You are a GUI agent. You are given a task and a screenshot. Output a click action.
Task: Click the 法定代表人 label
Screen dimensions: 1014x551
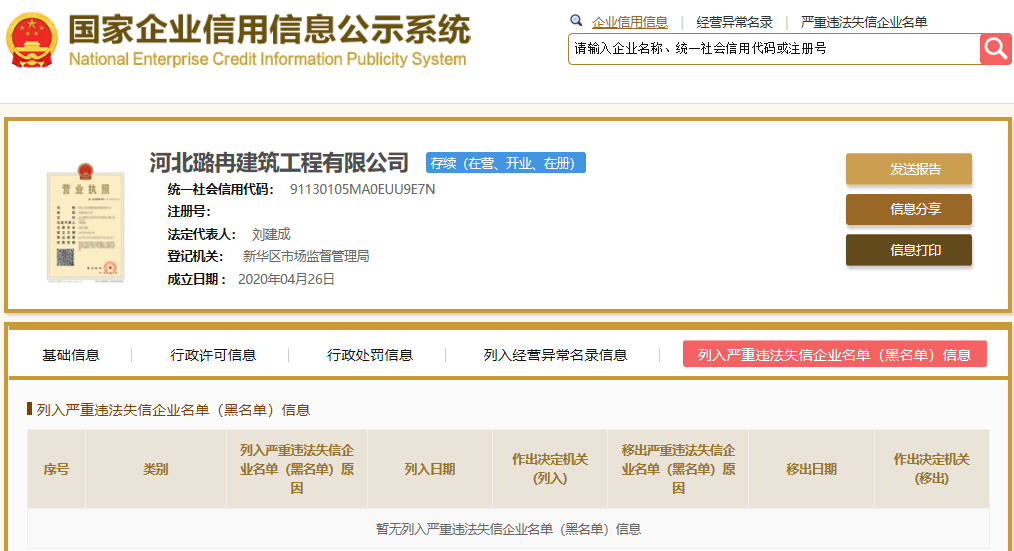tap(202, 234)
